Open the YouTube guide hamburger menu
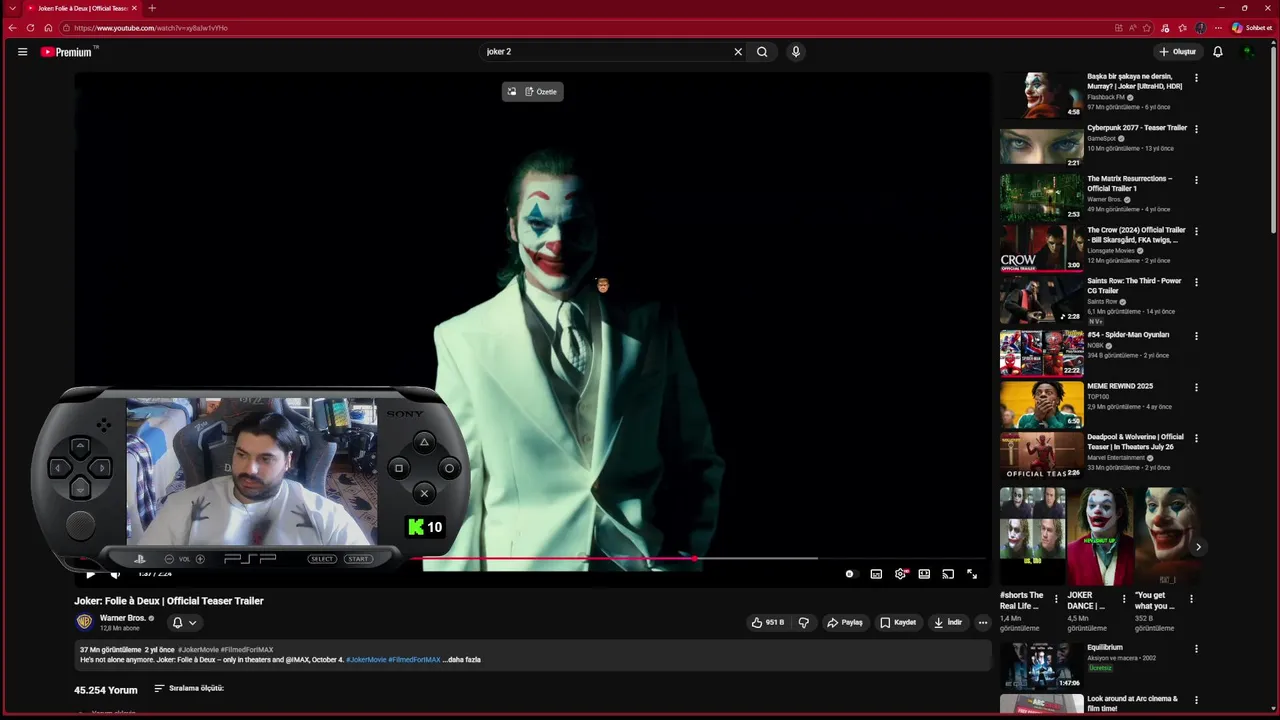The height and width of the screenshot is (720, 1280). pos(22,52)
